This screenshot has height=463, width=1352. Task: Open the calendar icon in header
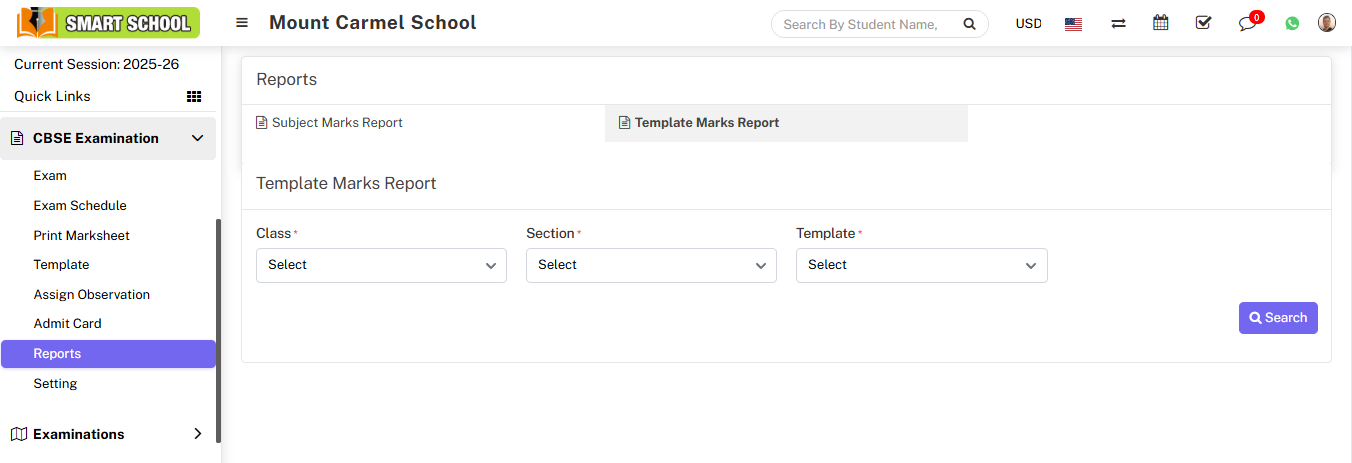pyautogui.click(x=1160, y=23)
